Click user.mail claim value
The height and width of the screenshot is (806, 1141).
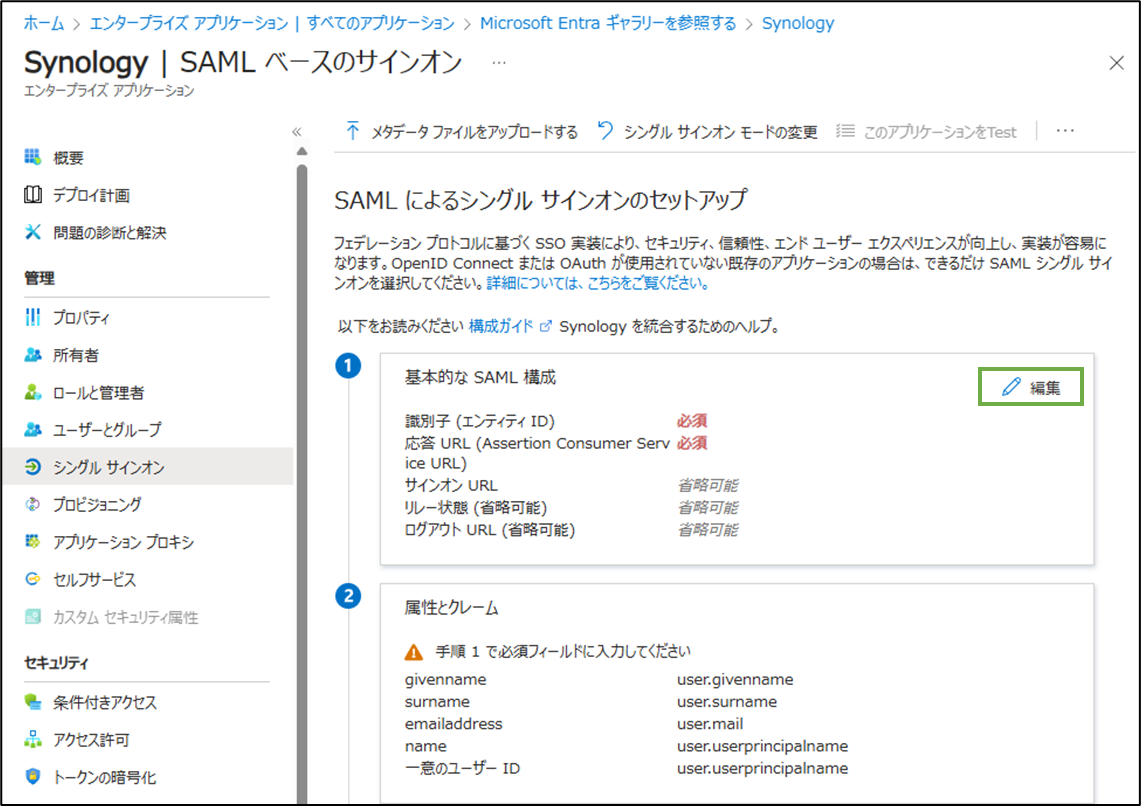(709, 724)
